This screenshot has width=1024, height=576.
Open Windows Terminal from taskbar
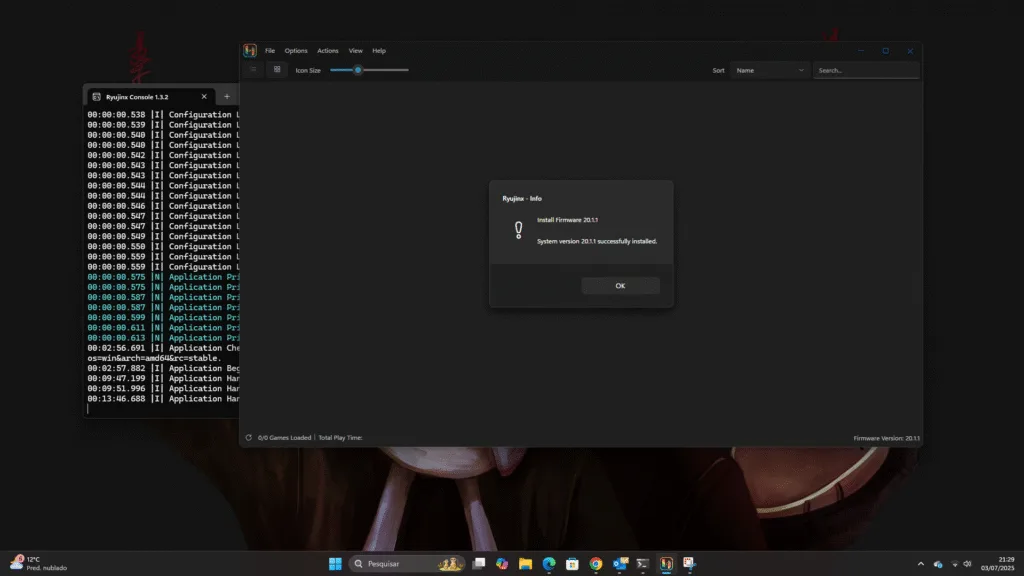tap(643, 564)
